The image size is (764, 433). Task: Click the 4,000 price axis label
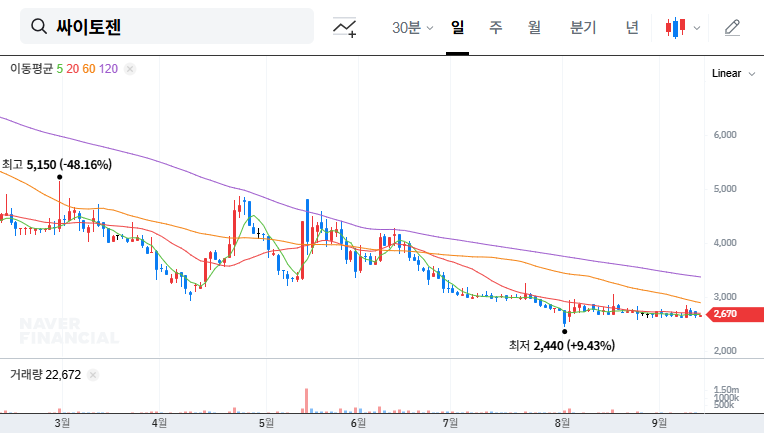[725, 243]
